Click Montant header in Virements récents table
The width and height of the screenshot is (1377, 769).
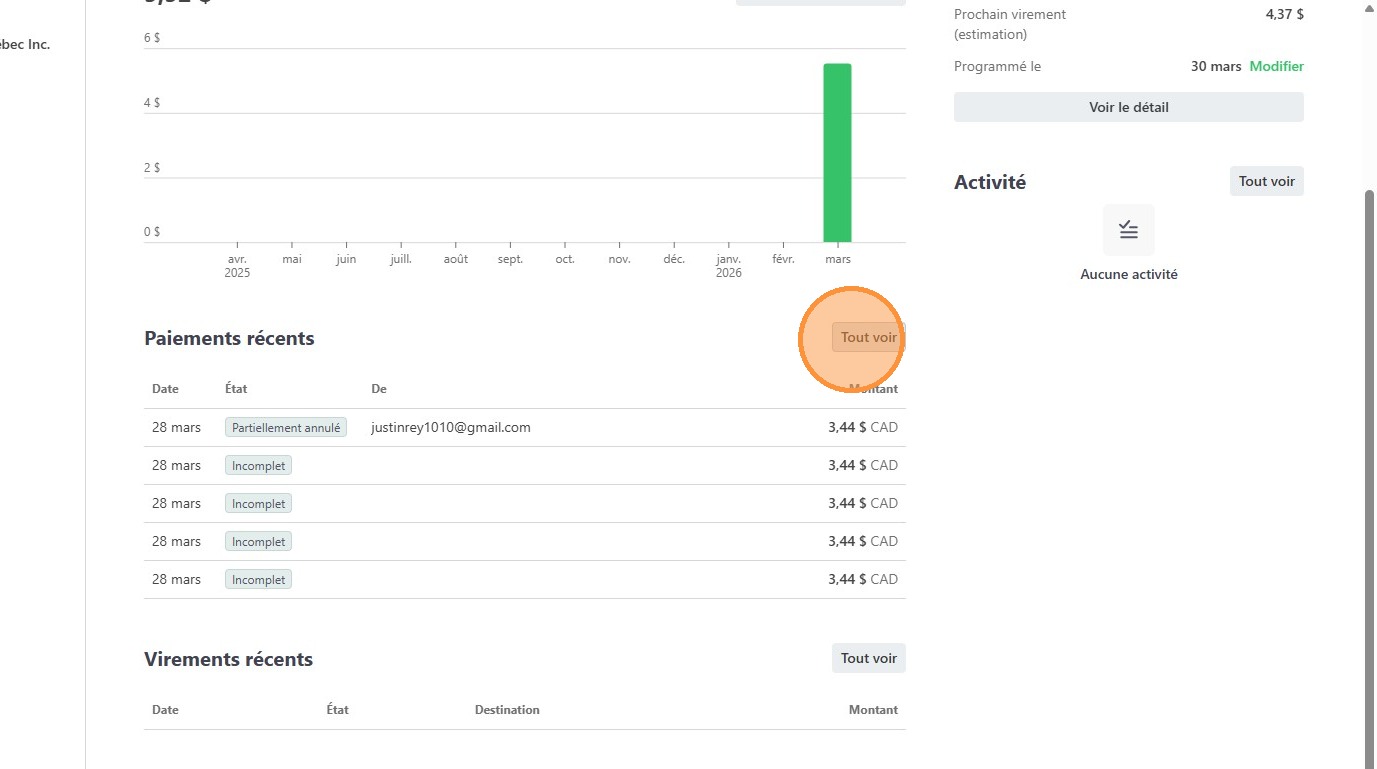(x=873, y=710)
